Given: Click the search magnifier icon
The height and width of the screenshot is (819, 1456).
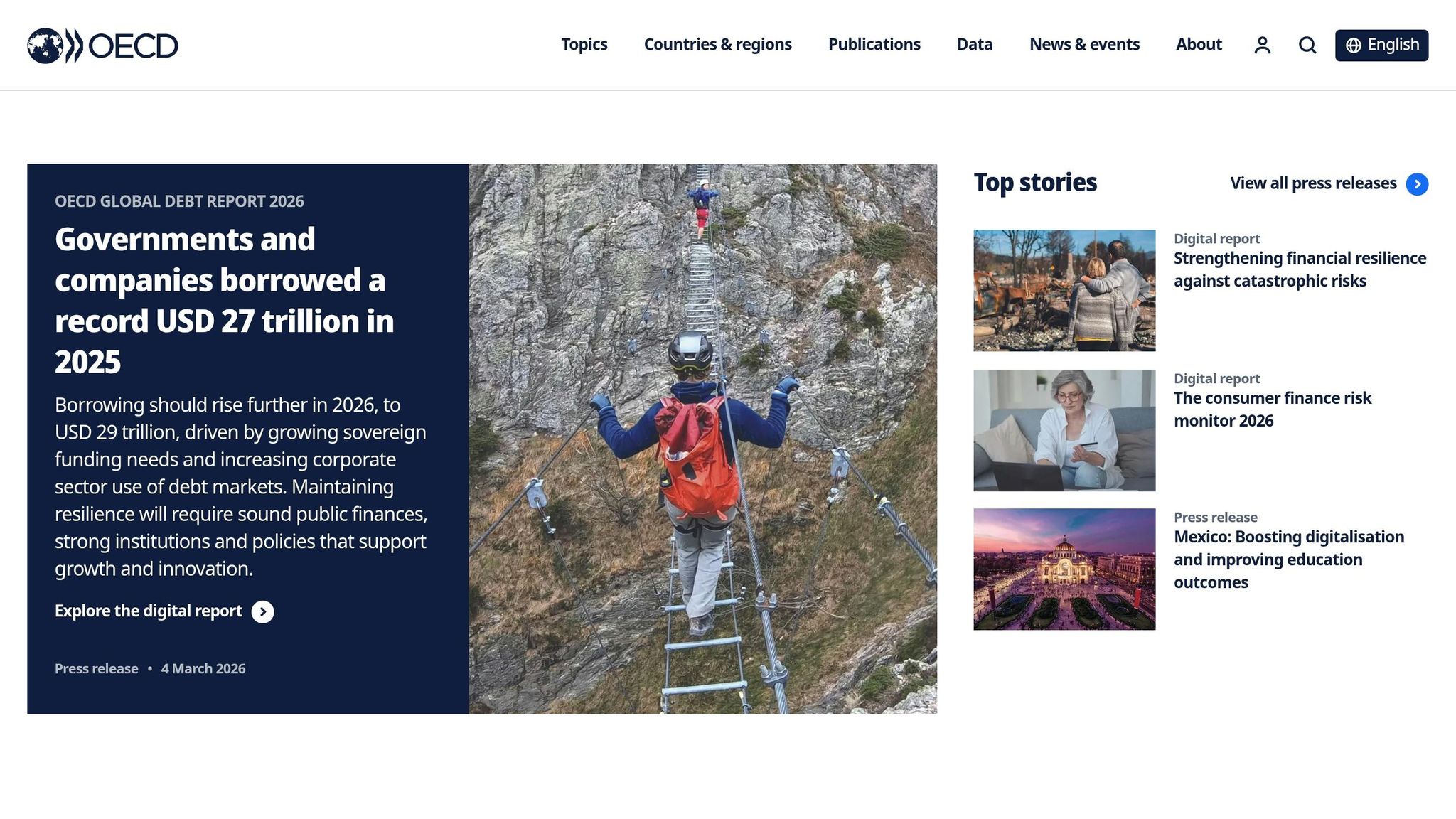Looking at the screenshot, I should [x=1307, y=45].
